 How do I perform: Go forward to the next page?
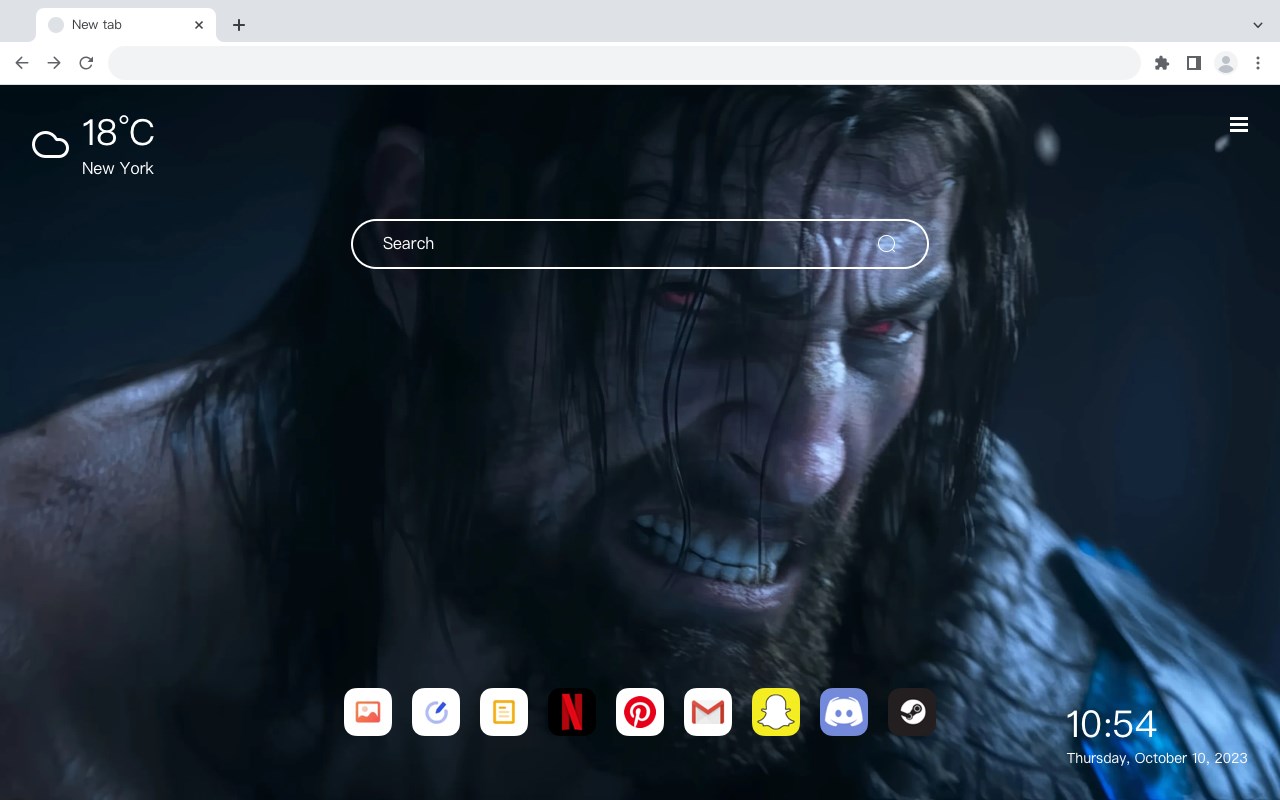click(54, 63)
